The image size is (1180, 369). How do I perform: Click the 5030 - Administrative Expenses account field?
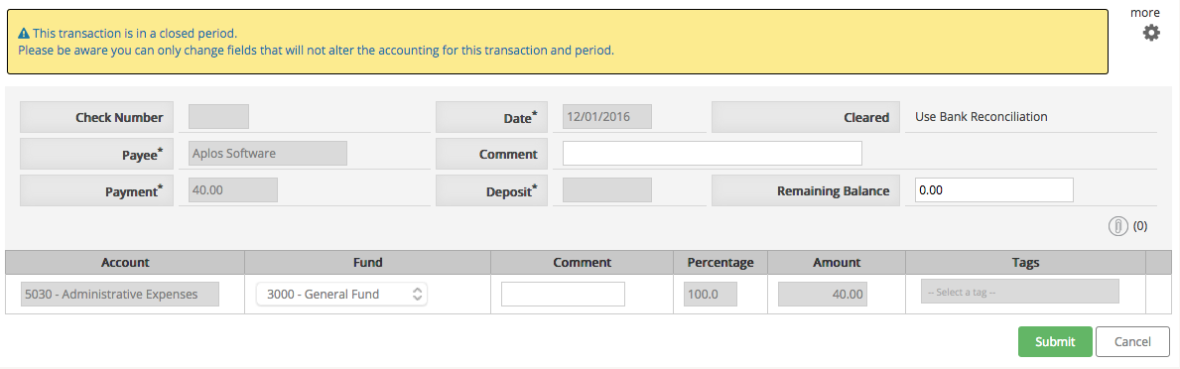[x=120, y=294]
